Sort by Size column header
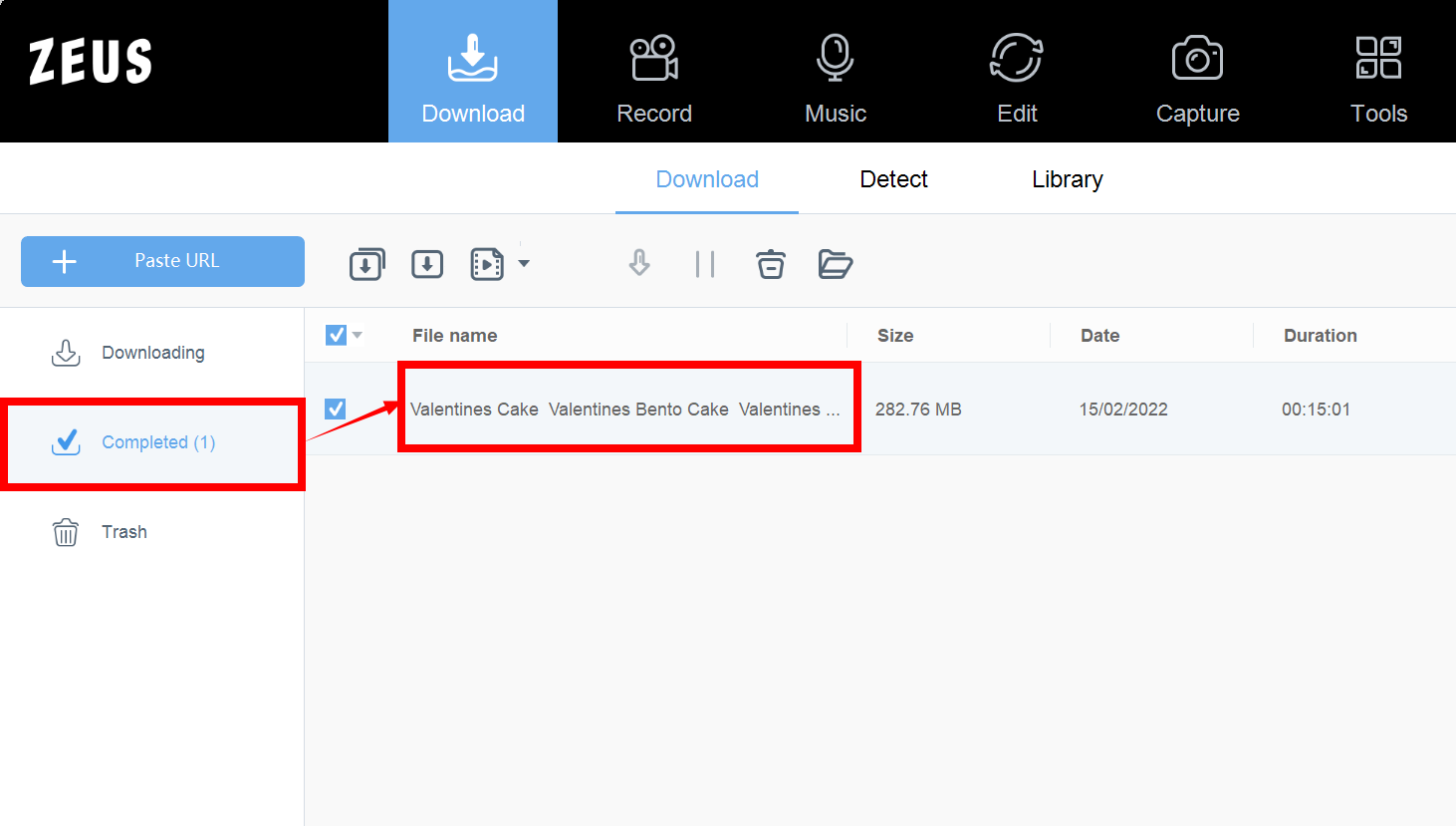Image resolution: width=1456 pixels, height=826 pixels. (895, 336)
